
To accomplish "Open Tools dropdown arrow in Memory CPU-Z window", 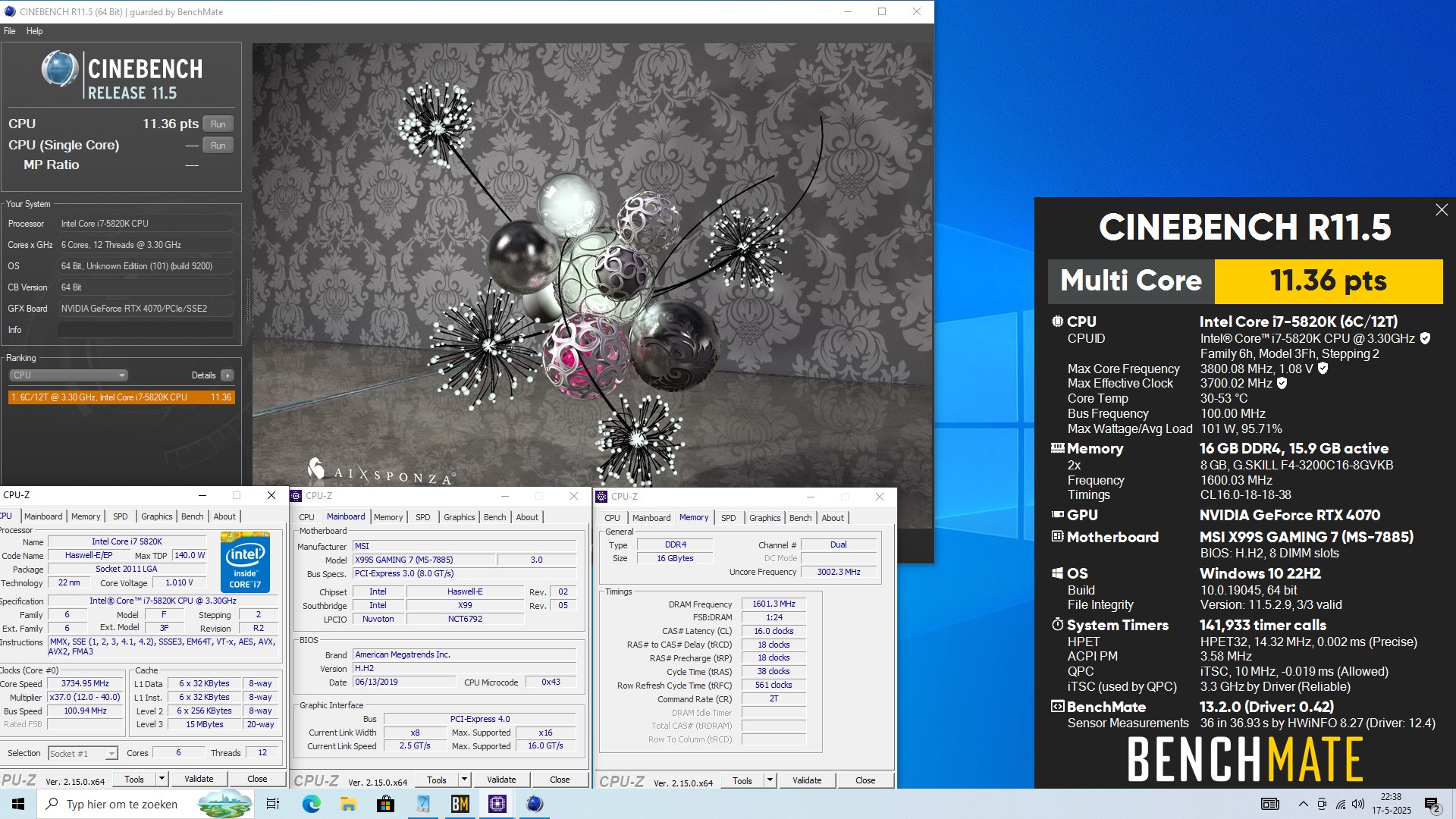I will pyautogui.click(x=770, y=780).
